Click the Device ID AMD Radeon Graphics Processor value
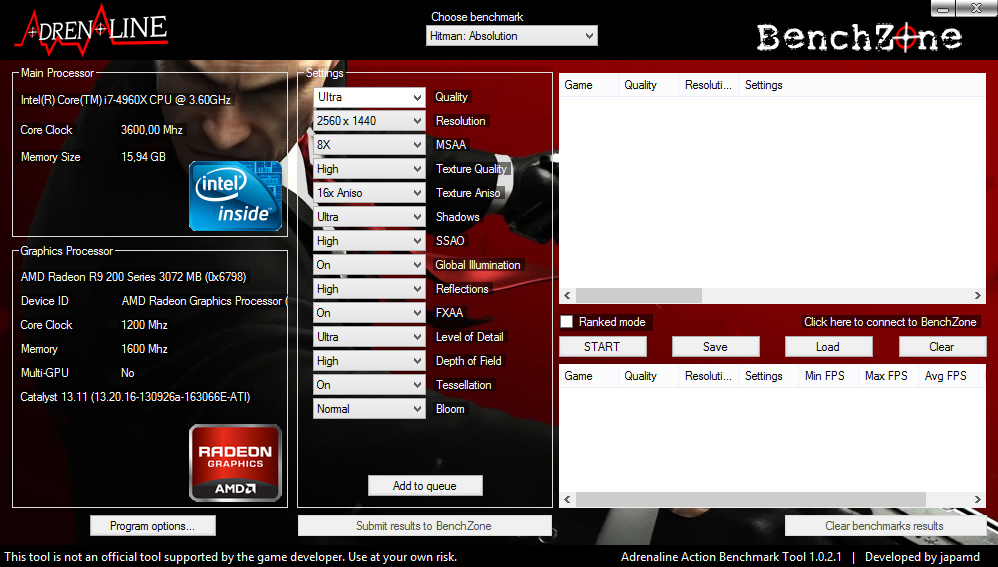Viewport: 998px width, 567px height. click(x=204, y=301)
